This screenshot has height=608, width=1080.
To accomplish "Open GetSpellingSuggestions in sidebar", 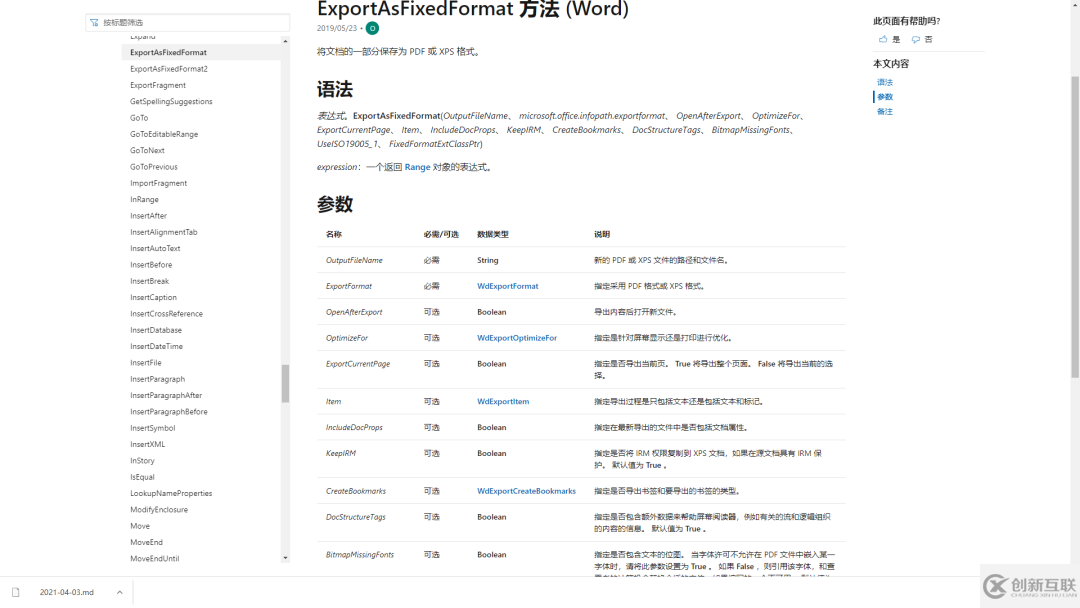I will [x=171, y=102].
